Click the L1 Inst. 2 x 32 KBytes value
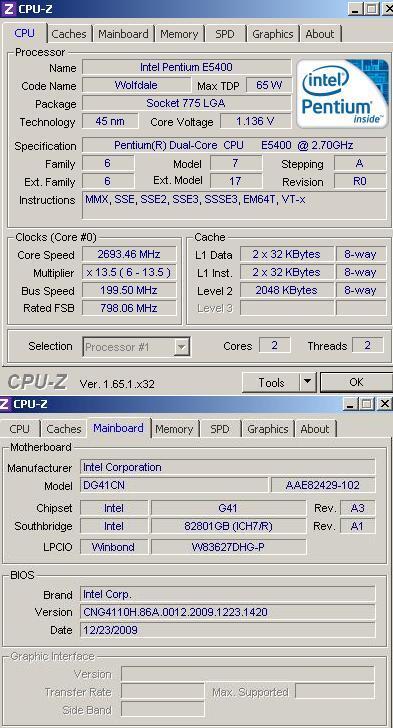This screenshot has width=393, height=728. pos(287,272)
